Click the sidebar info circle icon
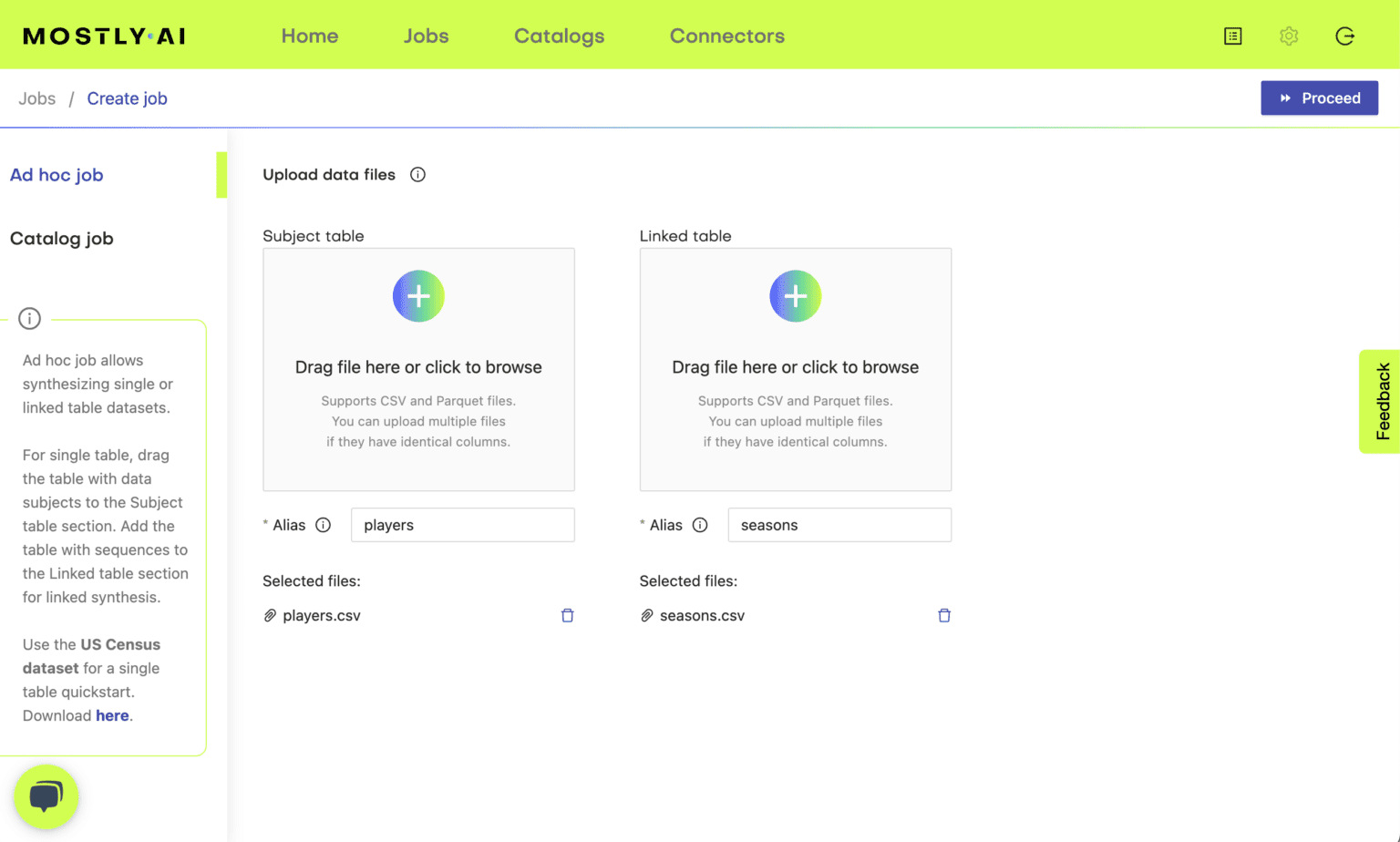Image resolution: width=1400 pixels, height=842 pixels. tap(30, 319)
